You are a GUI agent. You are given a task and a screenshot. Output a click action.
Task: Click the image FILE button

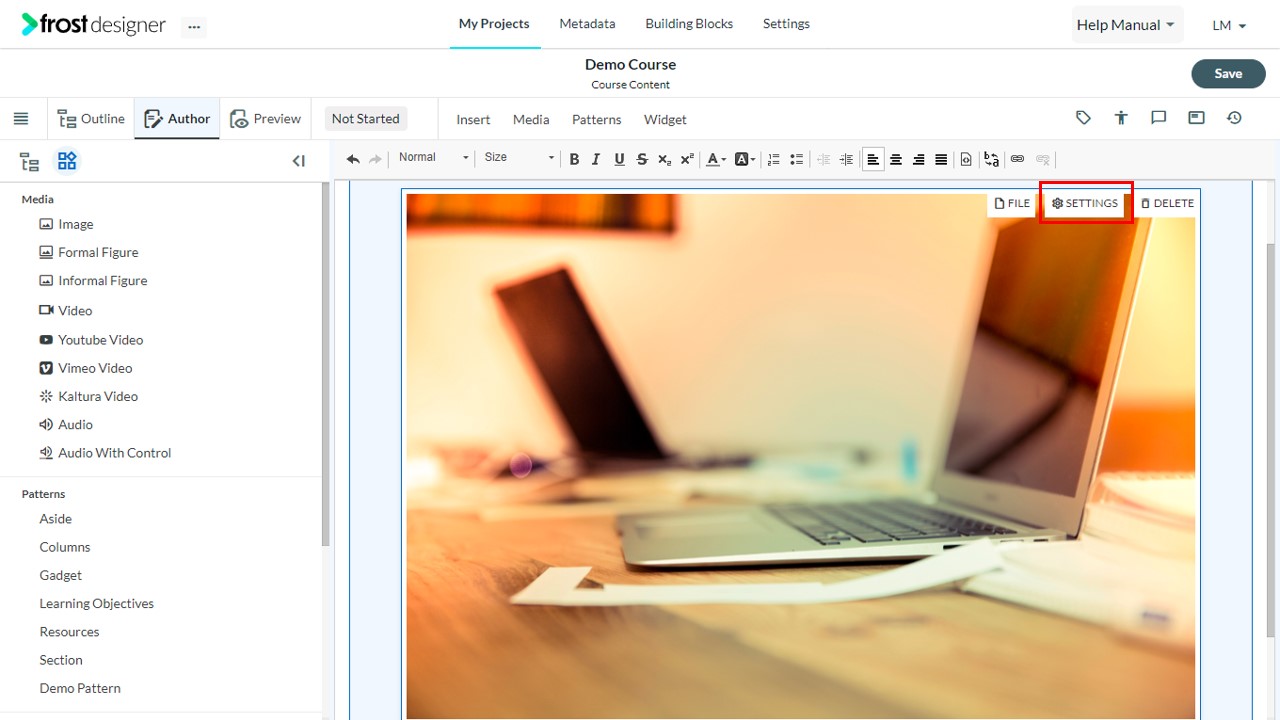1012,203
